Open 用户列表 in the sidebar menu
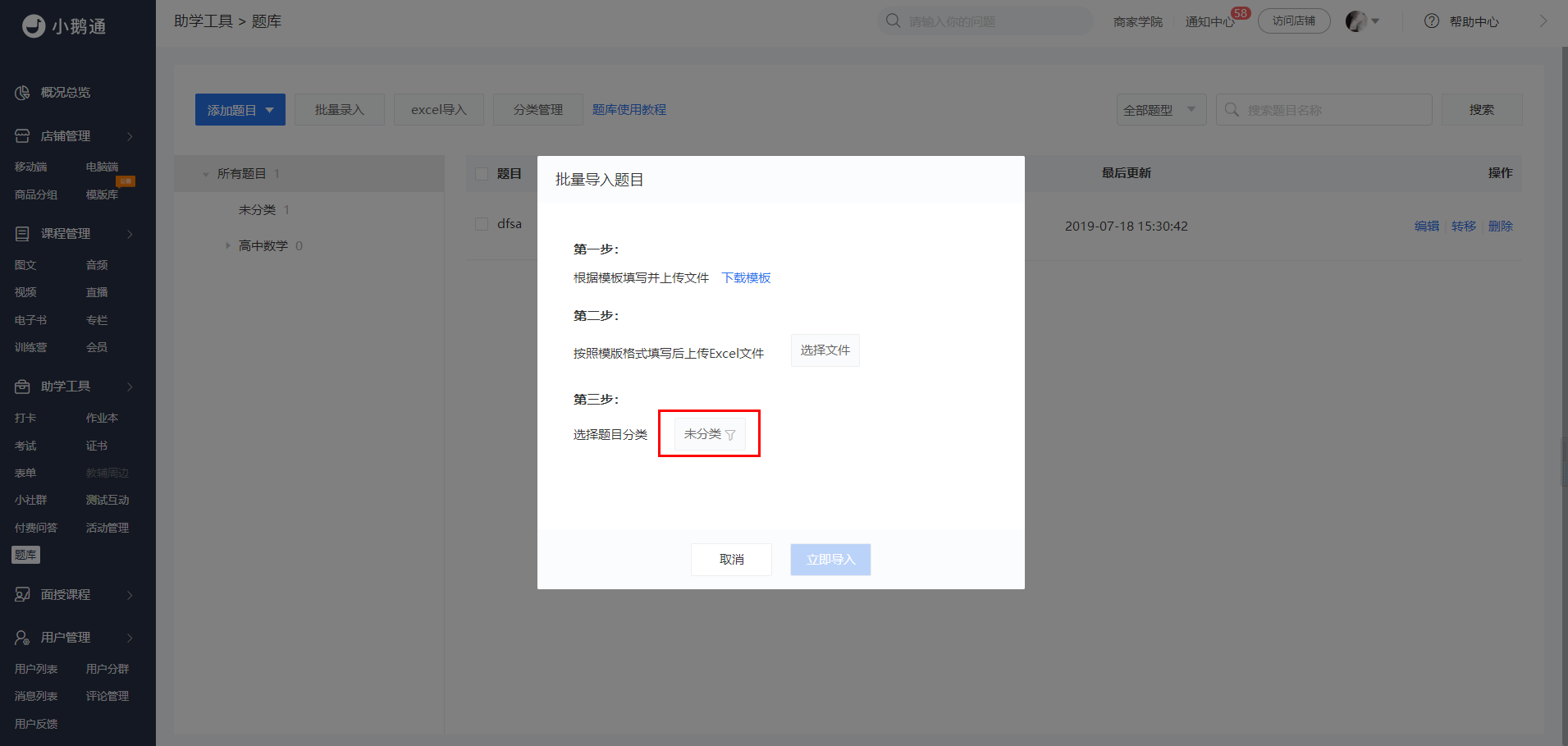Screen dimensions: 1568x746 coord(36,669)
